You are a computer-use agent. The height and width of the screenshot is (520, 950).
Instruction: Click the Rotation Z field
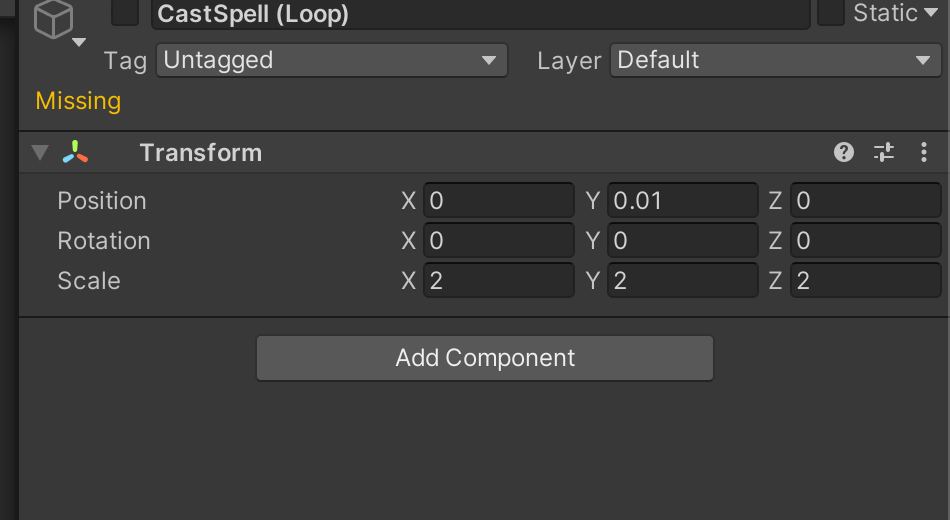pyautogui.click(x=865, y=241)
